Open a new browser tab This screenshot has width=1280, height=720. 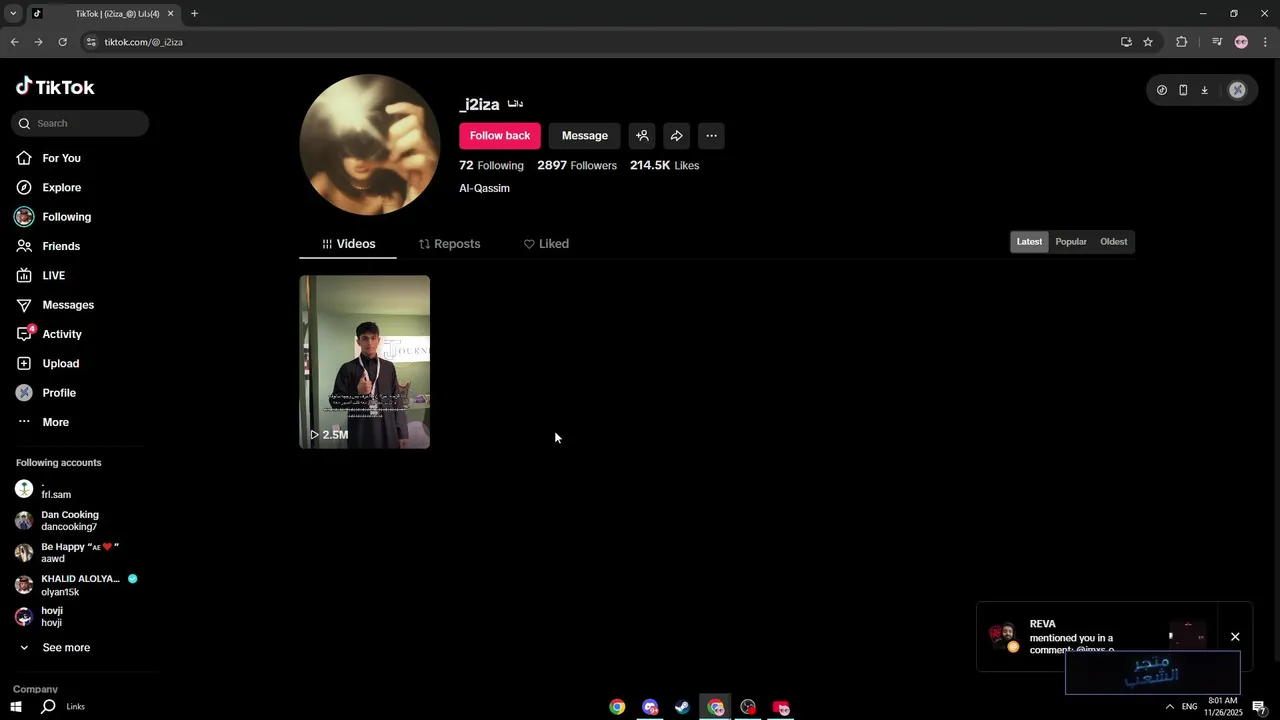pyautogui.click(x=194, y=14)
